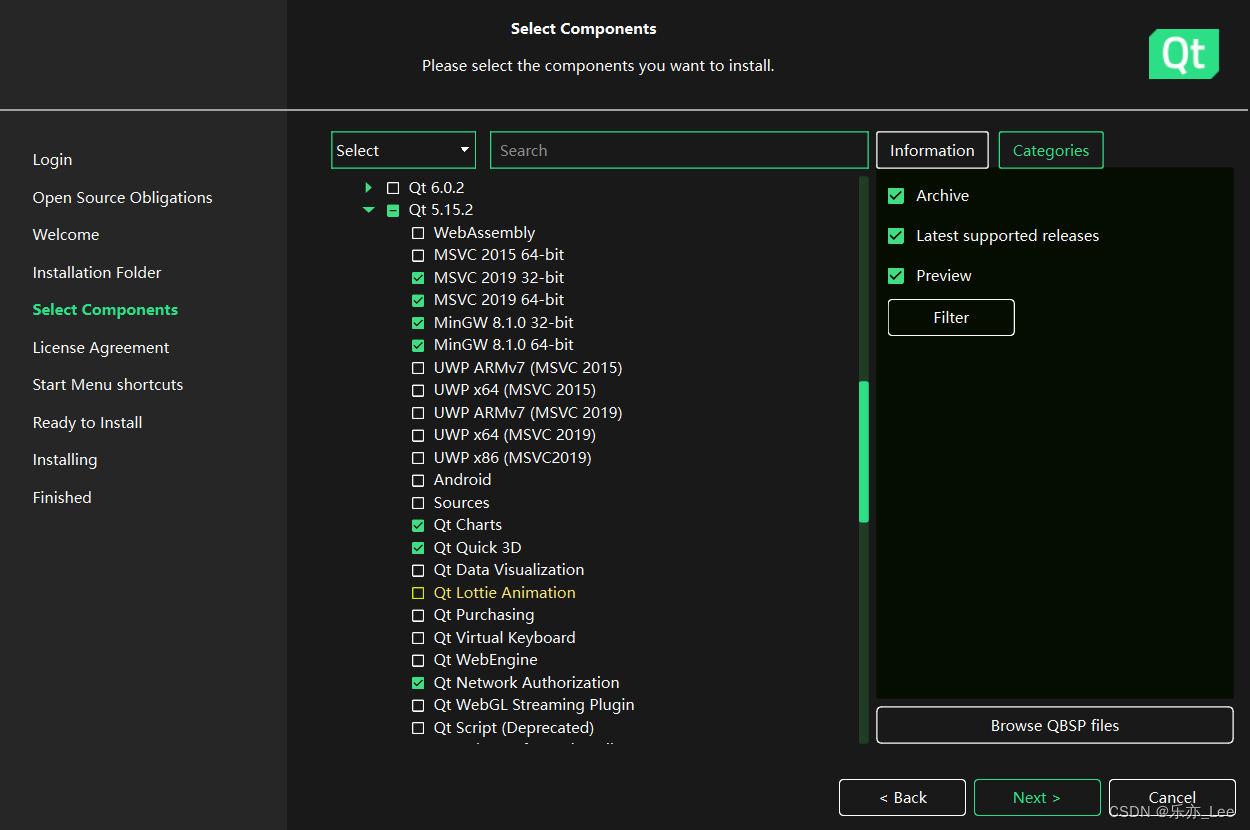
Task: Select the Android row label
Action: coord(463,480)
